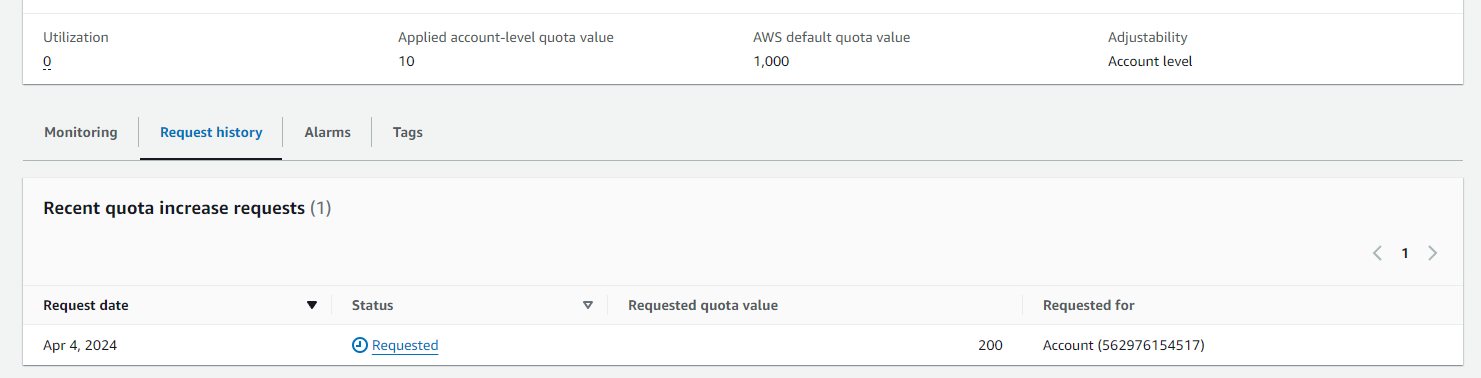Screen dimensions: 1481x378
Task: Click the underlined Utilization value 0
Action: [x=47, y=62]
